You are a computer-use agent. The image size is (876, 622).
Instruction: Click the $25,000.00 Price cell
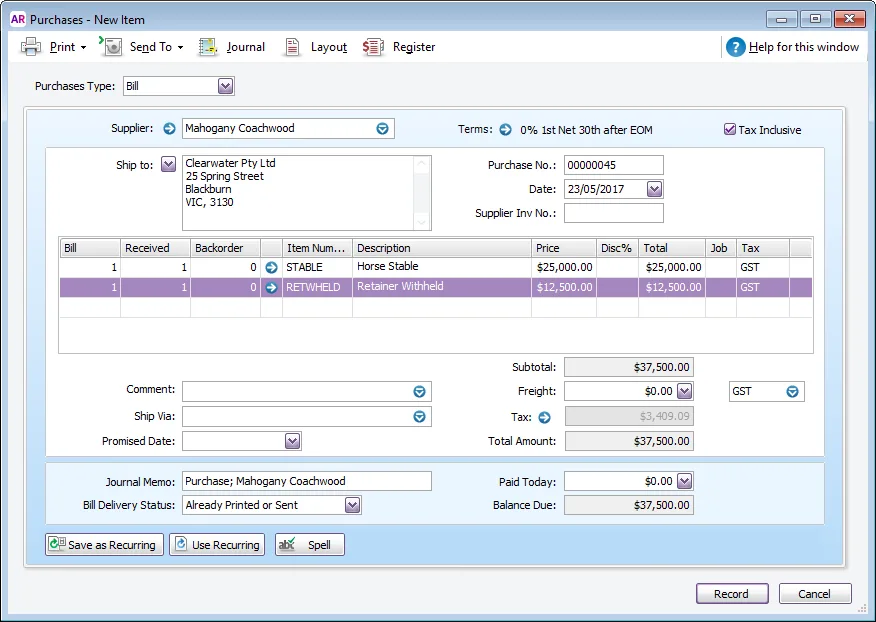tap(564, 267)
